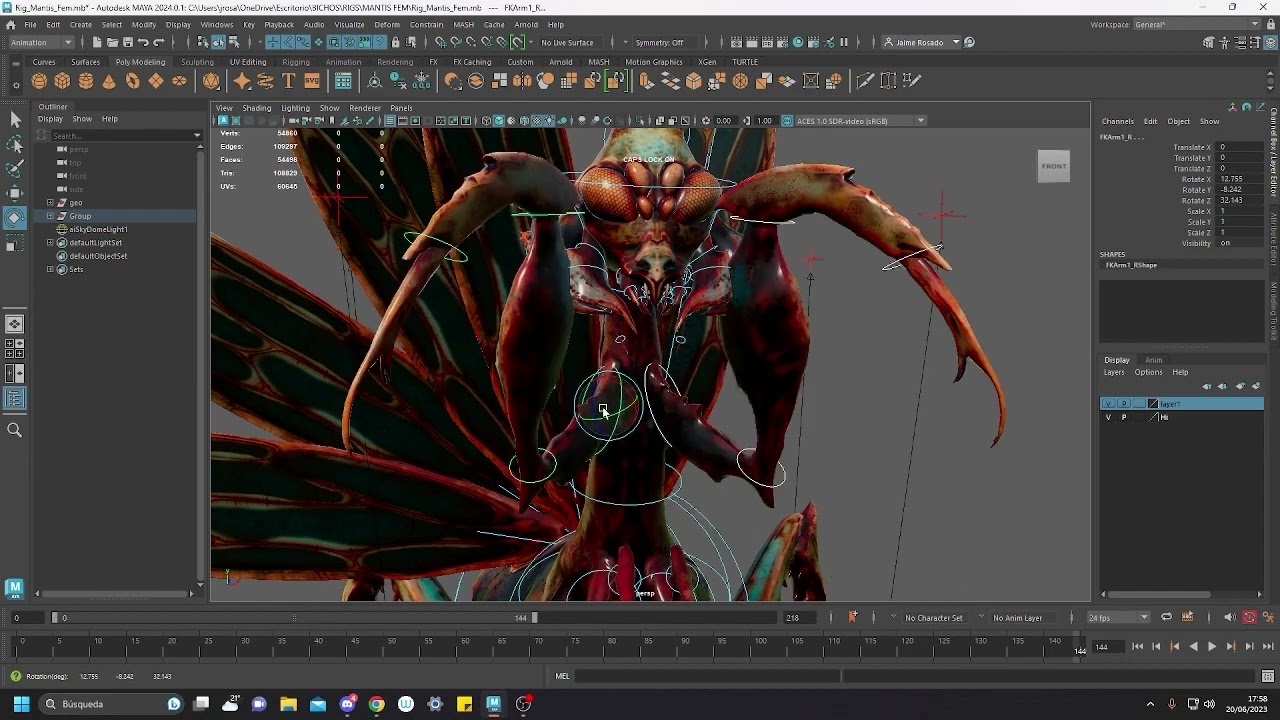Viewport: 1280px width, 720px height.
Task: Click the Rotate X value field
Action: point(1240,179)
